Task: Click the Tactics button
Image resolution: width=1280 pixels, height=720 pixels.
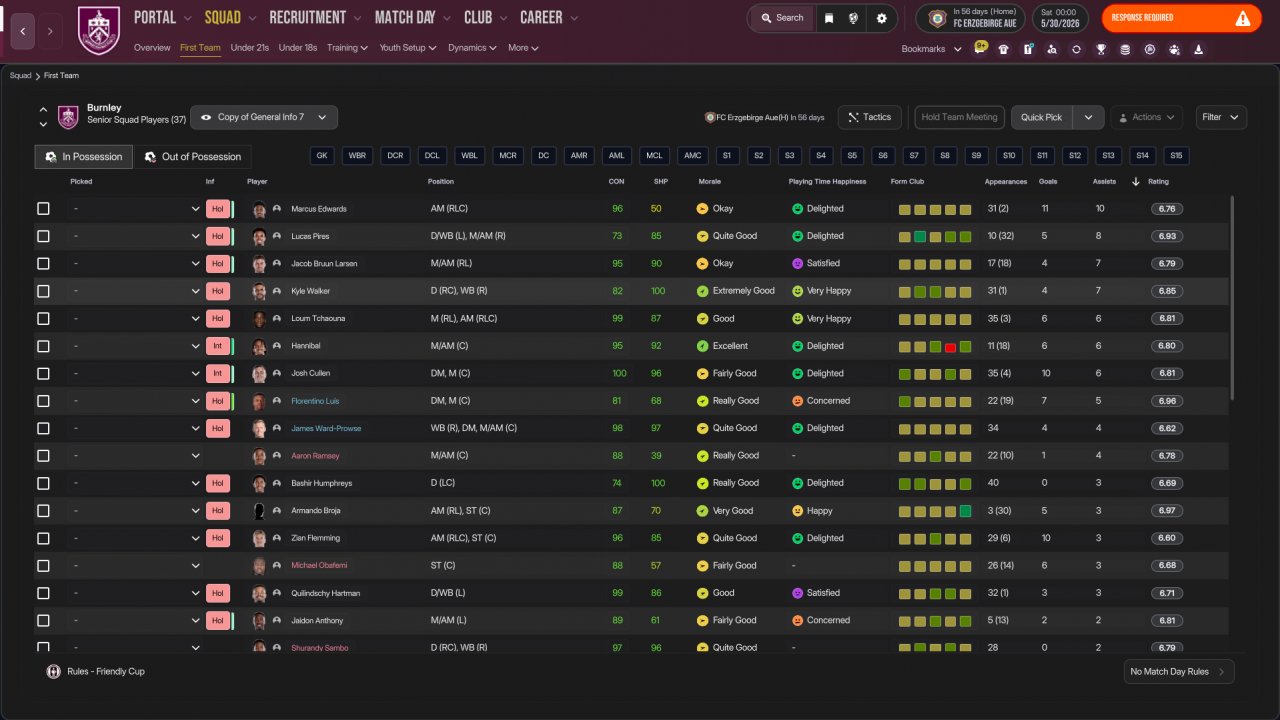Action: 869,117
